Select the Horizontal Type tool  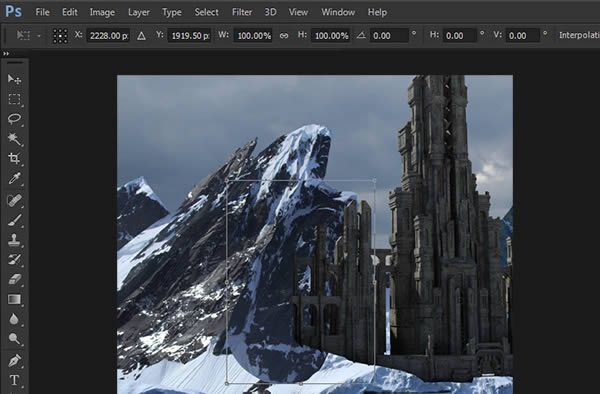(14, 380)
